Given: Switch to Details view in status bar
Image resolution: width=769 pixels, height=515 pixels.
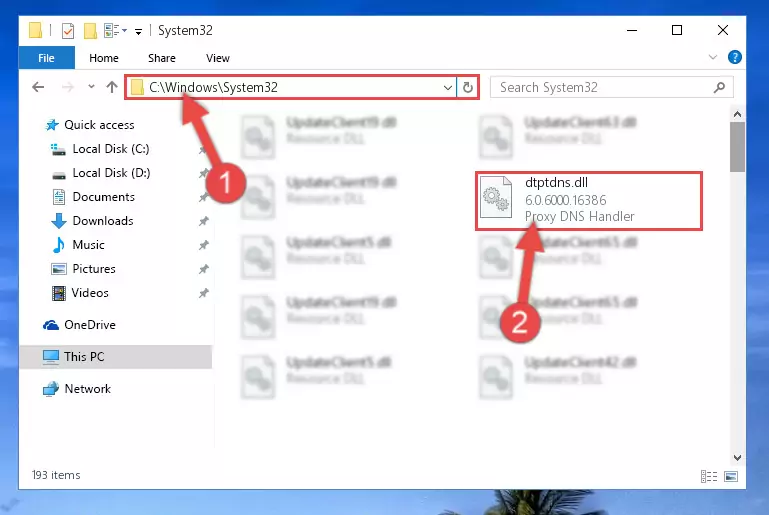Looking at the screenshot, I should 709,476.
